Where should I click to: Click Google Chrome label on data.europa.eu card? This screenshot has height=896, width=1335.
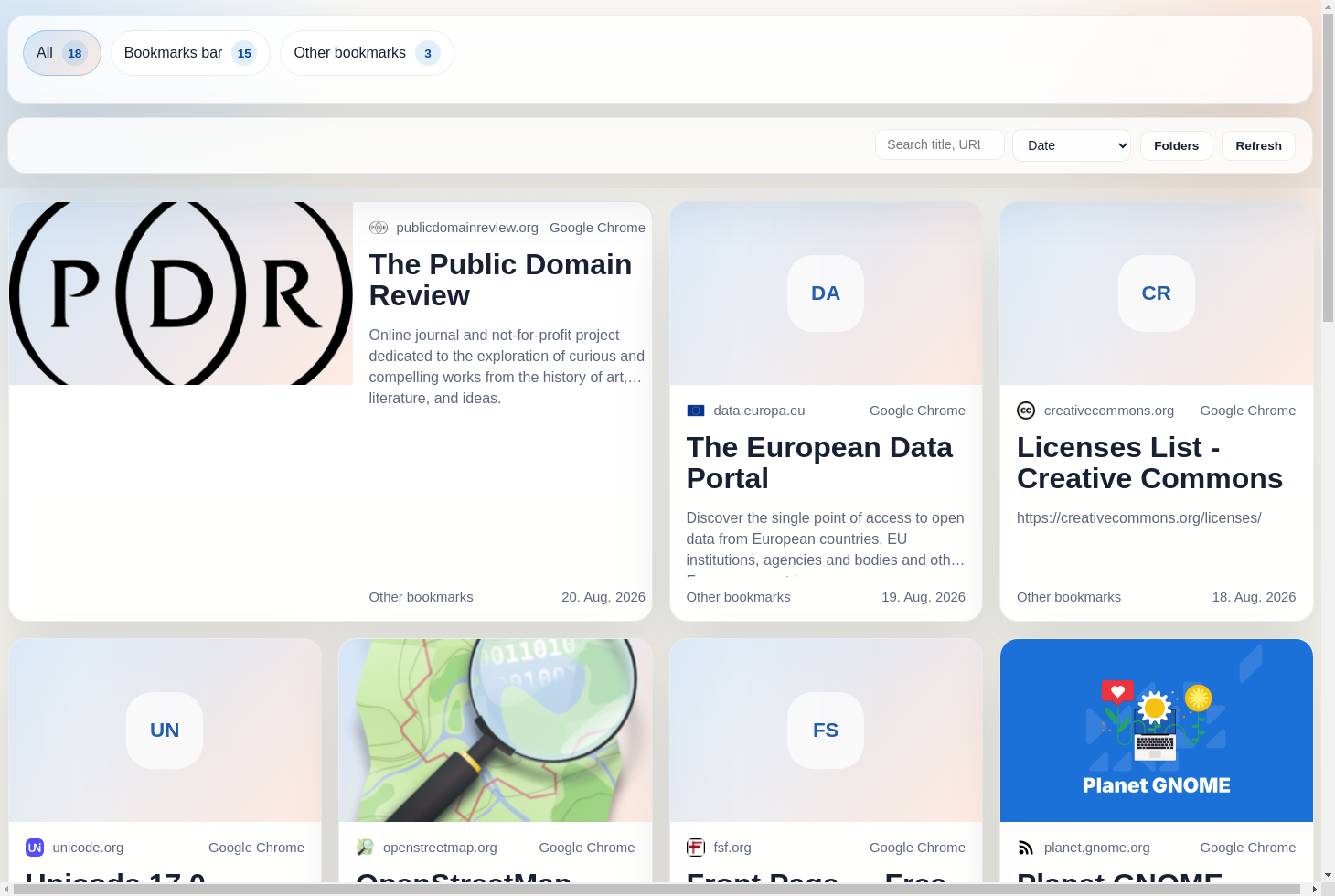click(917, 411)
